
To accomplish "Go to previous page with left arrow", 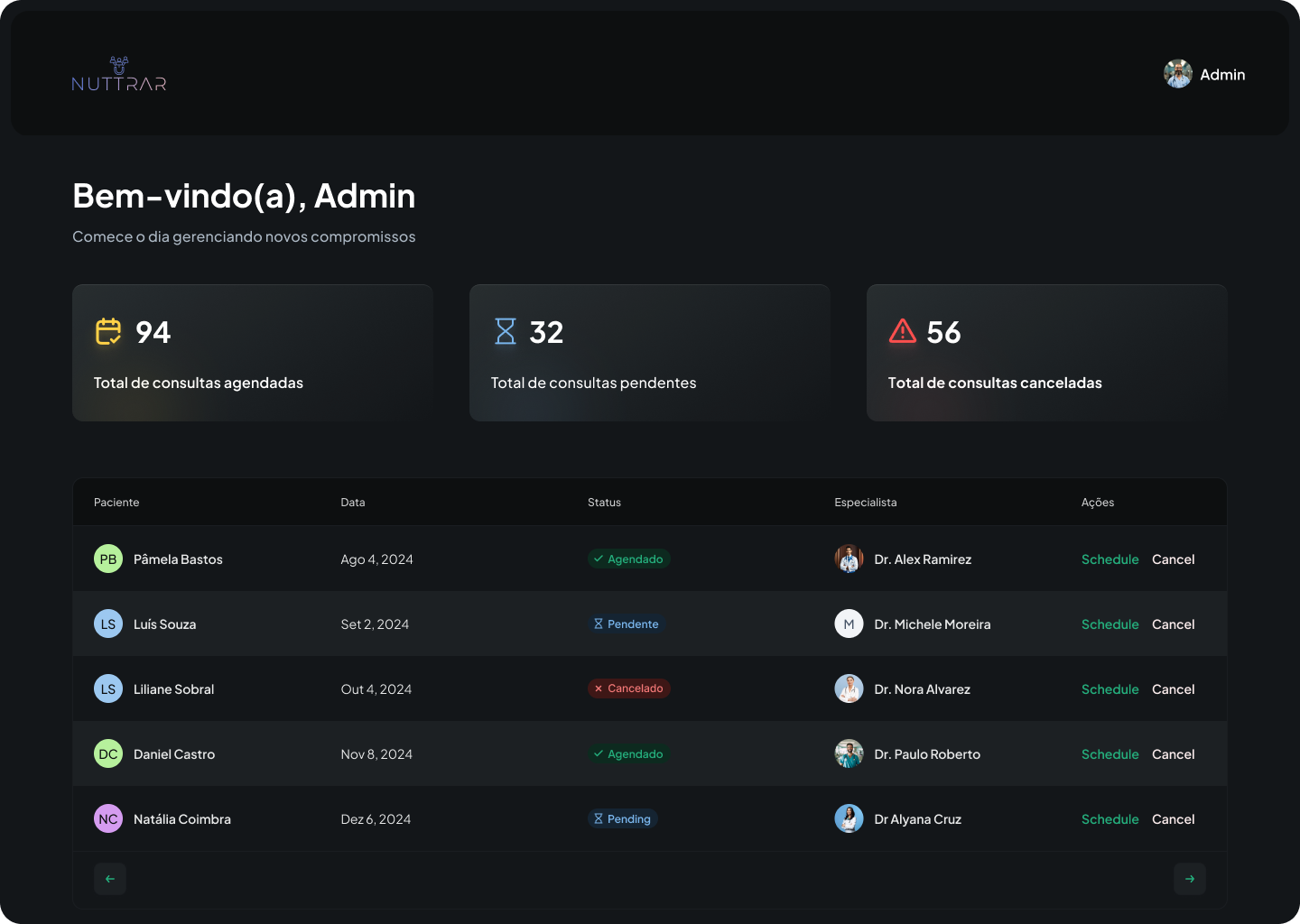I will click(x=110, y=879).
